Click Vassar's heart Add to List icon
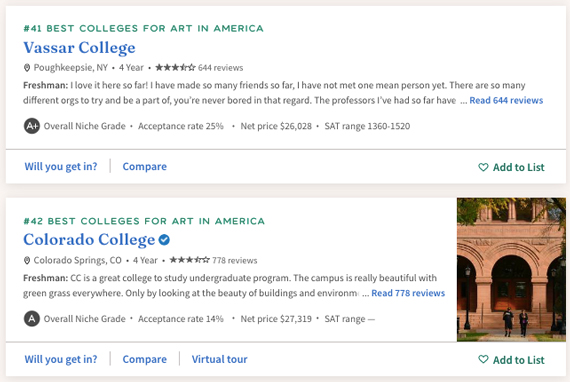Viewport: 570px width, 382px height. point(483,167)
